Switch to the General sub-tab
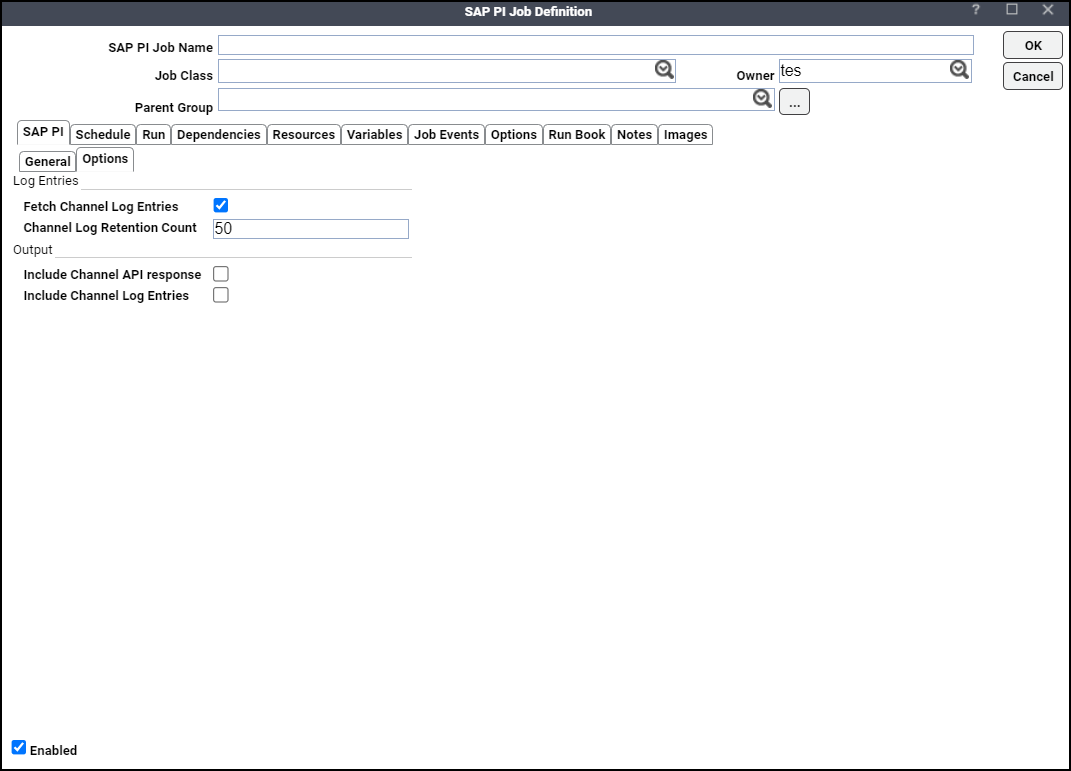The height and width of the screenshot is (771, 1071). pos(48,161)
